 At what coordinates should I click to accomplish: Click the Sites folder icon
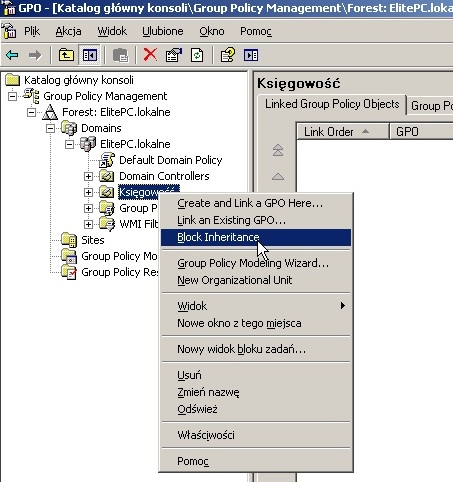coord(69,240)
